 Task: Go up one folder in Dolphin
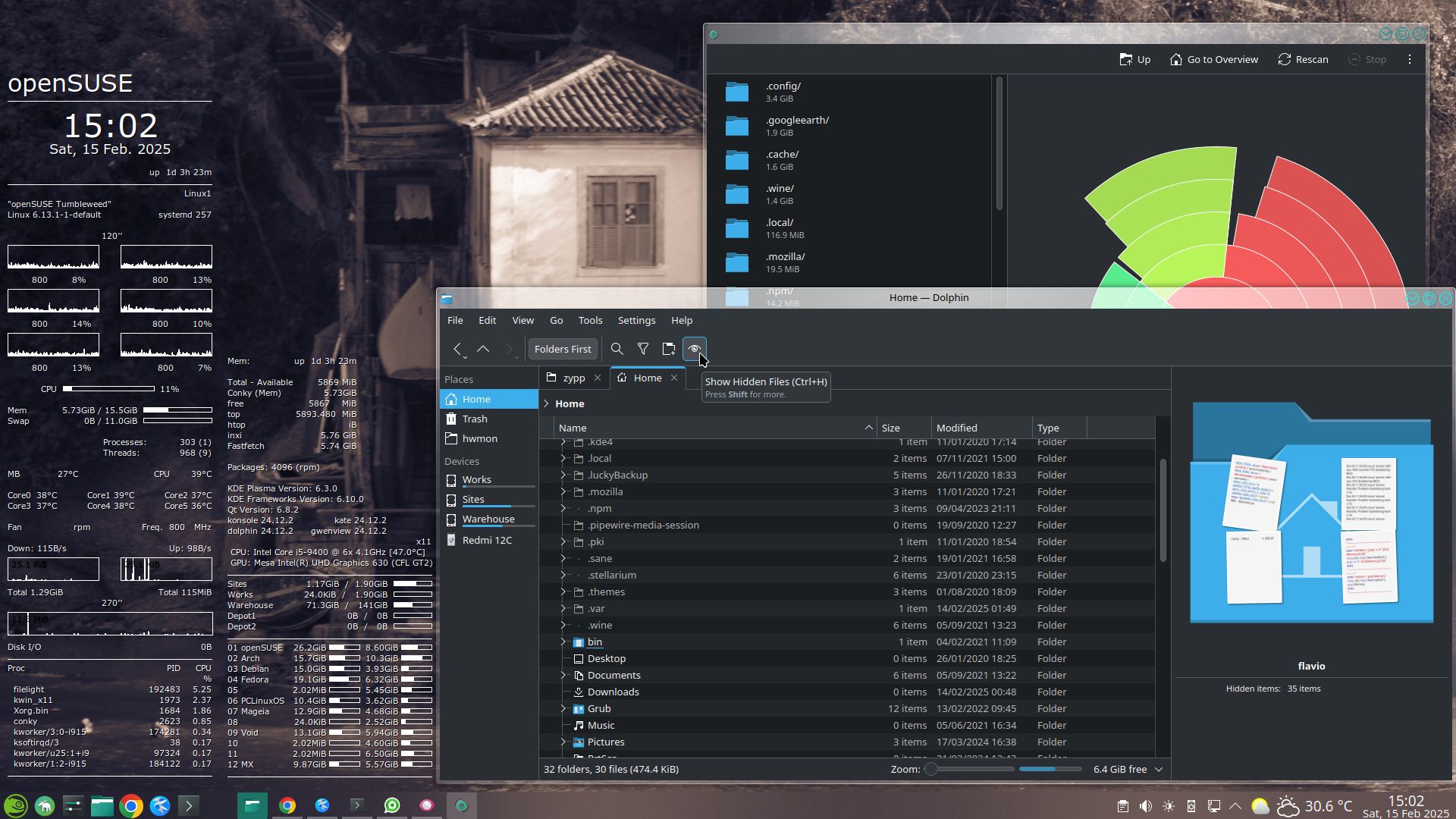[483, 349]
